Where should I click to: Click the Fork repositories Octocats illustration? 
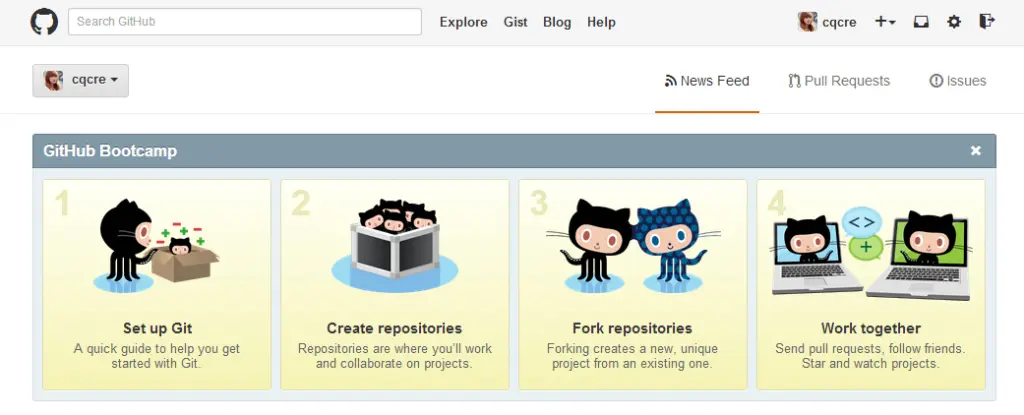click(x=633, y=246)
